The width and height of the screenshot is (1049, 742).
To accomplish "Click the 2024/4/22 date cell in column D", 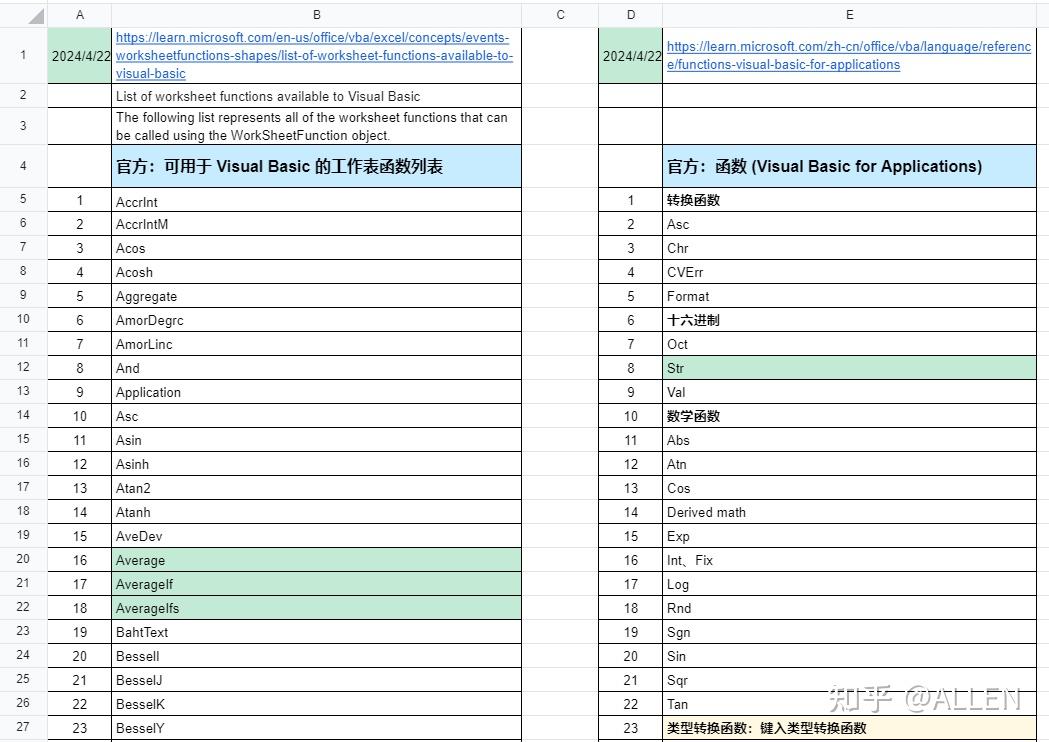I will click(630, 55).
